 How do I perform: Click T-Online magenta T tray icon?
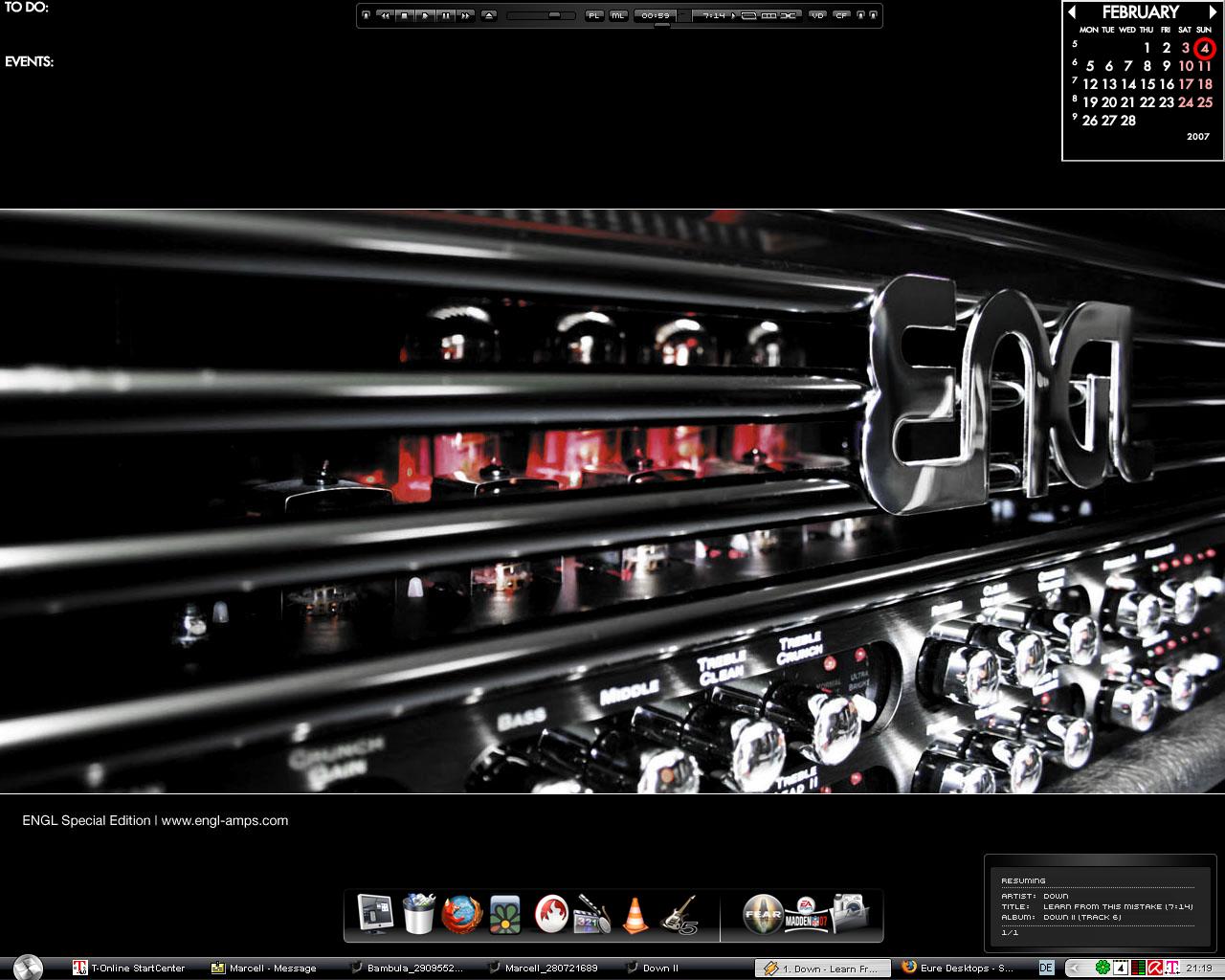pyautogui.click(x=1172, y=968)
